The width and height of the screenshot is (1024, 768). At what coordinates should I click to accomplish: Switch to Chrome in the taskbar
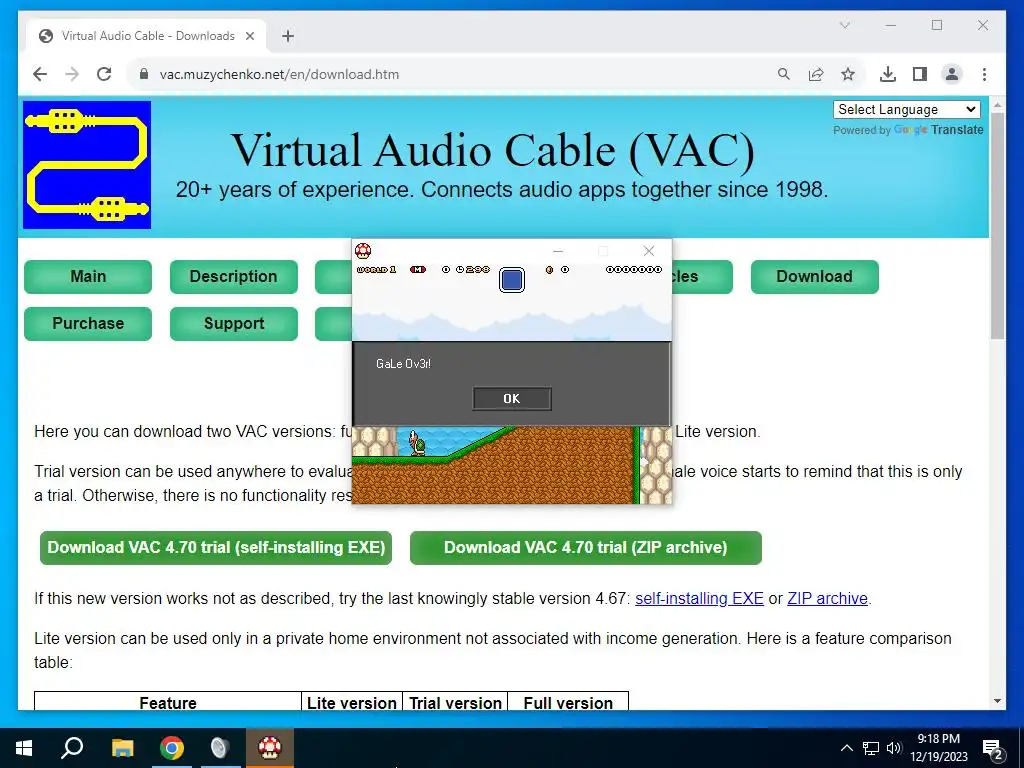click(x=172, y=748)
